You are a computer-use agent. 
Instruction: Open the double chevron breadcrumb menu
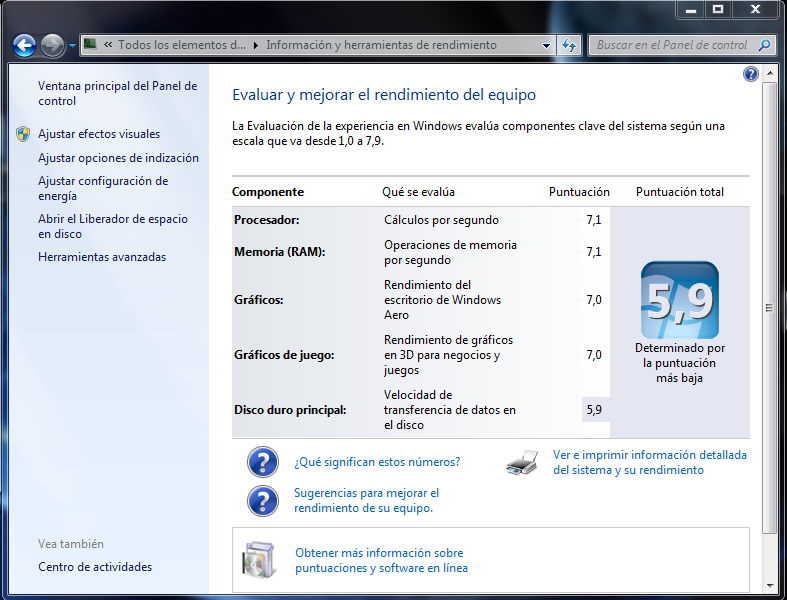[x=108, y=45]
